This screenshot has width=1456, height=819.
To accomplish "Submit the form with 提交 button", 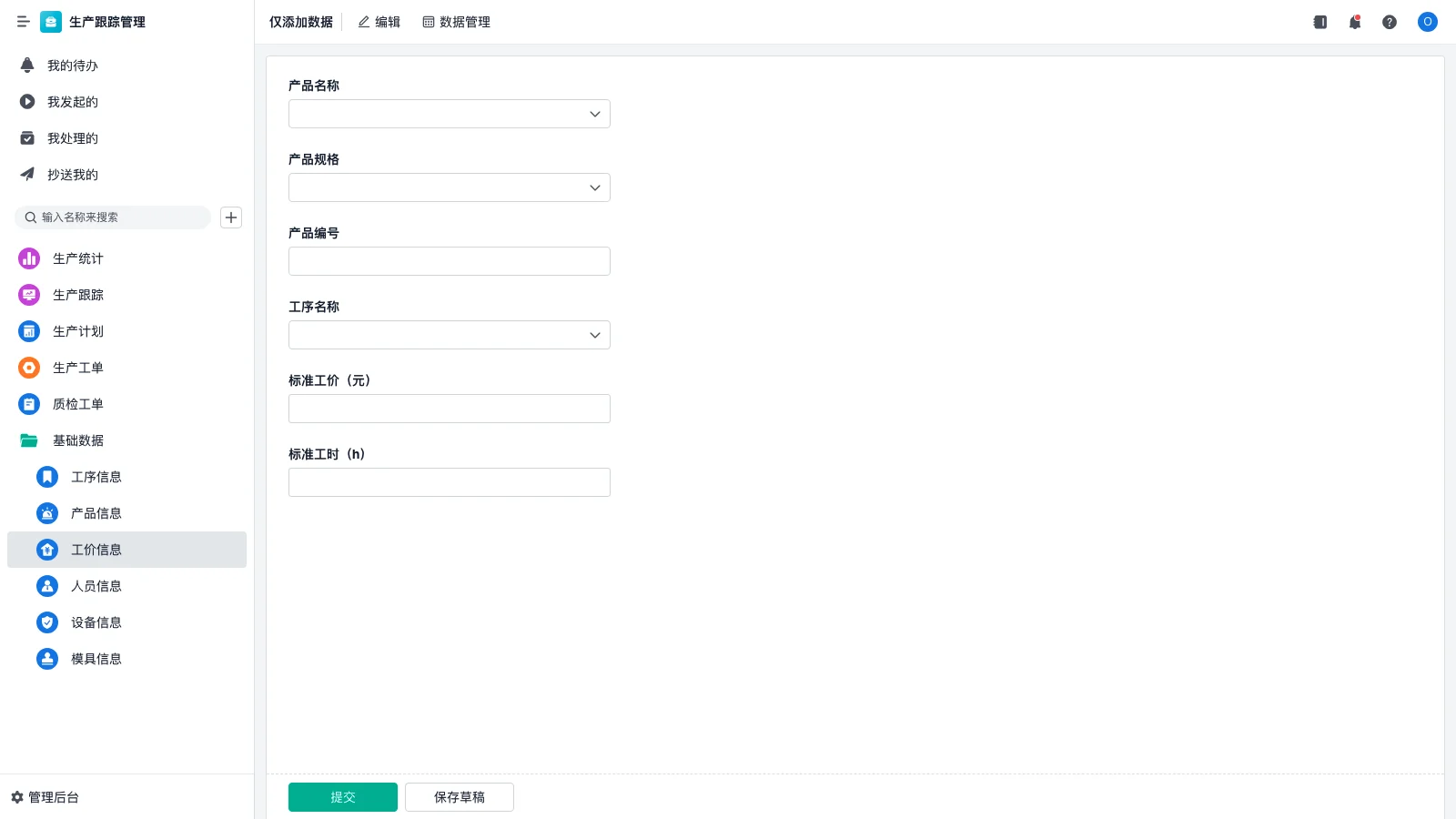I will [342, 797].
